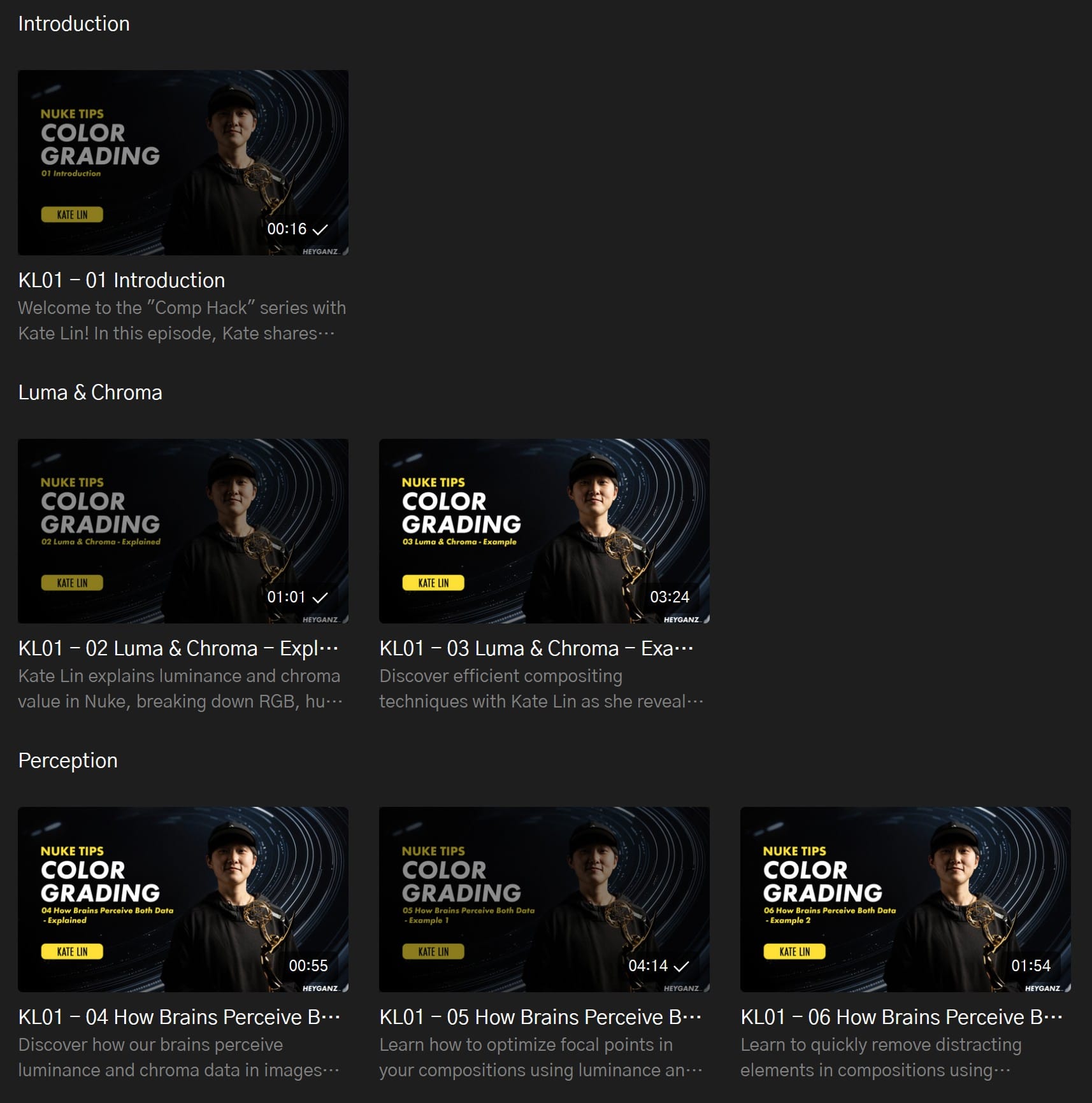Click the watched checkmark on 01 Introduction video
The width and height of the screenshot is (1092, 1103).
tap(320, 229)
